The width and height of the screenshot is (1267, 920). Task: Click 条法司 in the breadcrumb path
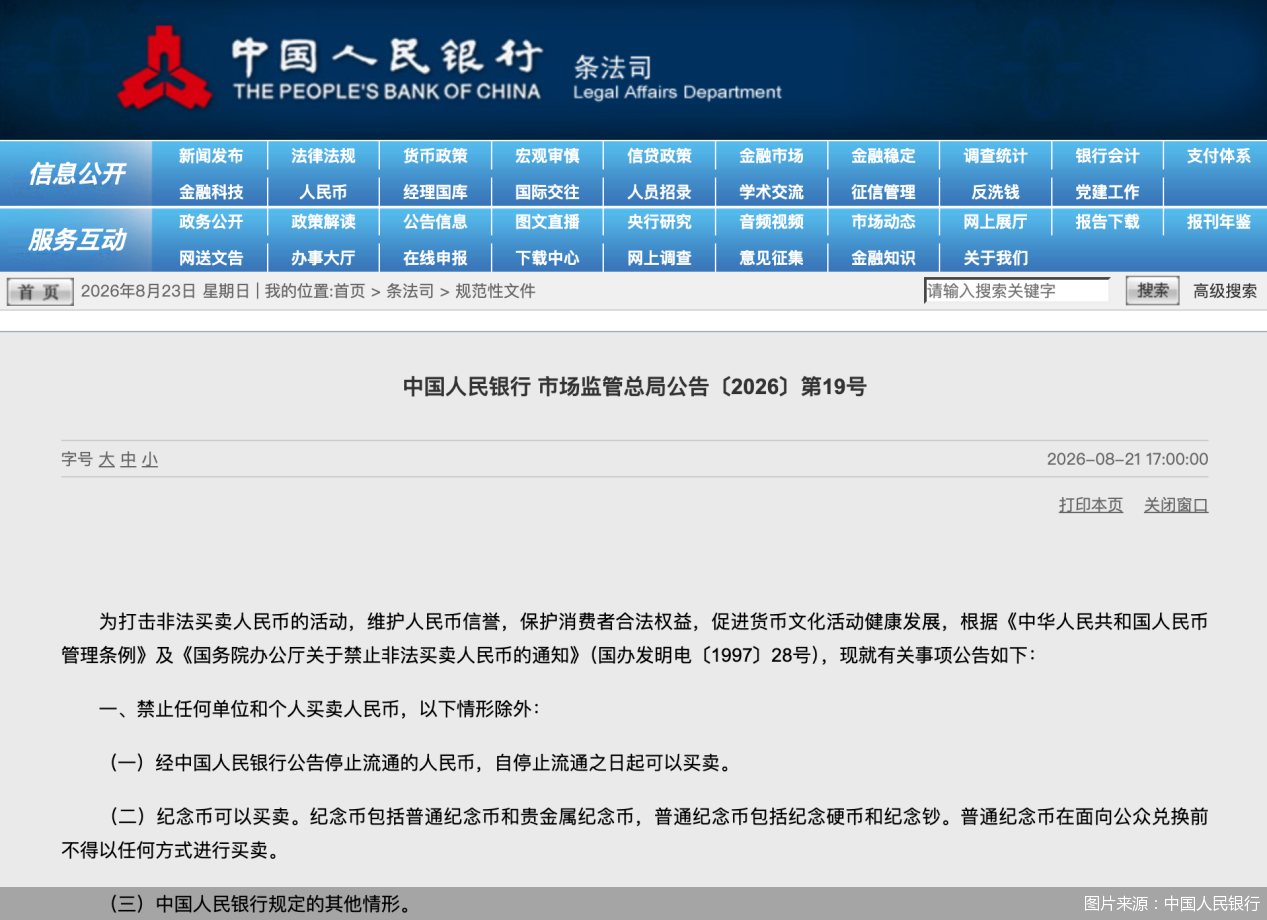[410, 292]
